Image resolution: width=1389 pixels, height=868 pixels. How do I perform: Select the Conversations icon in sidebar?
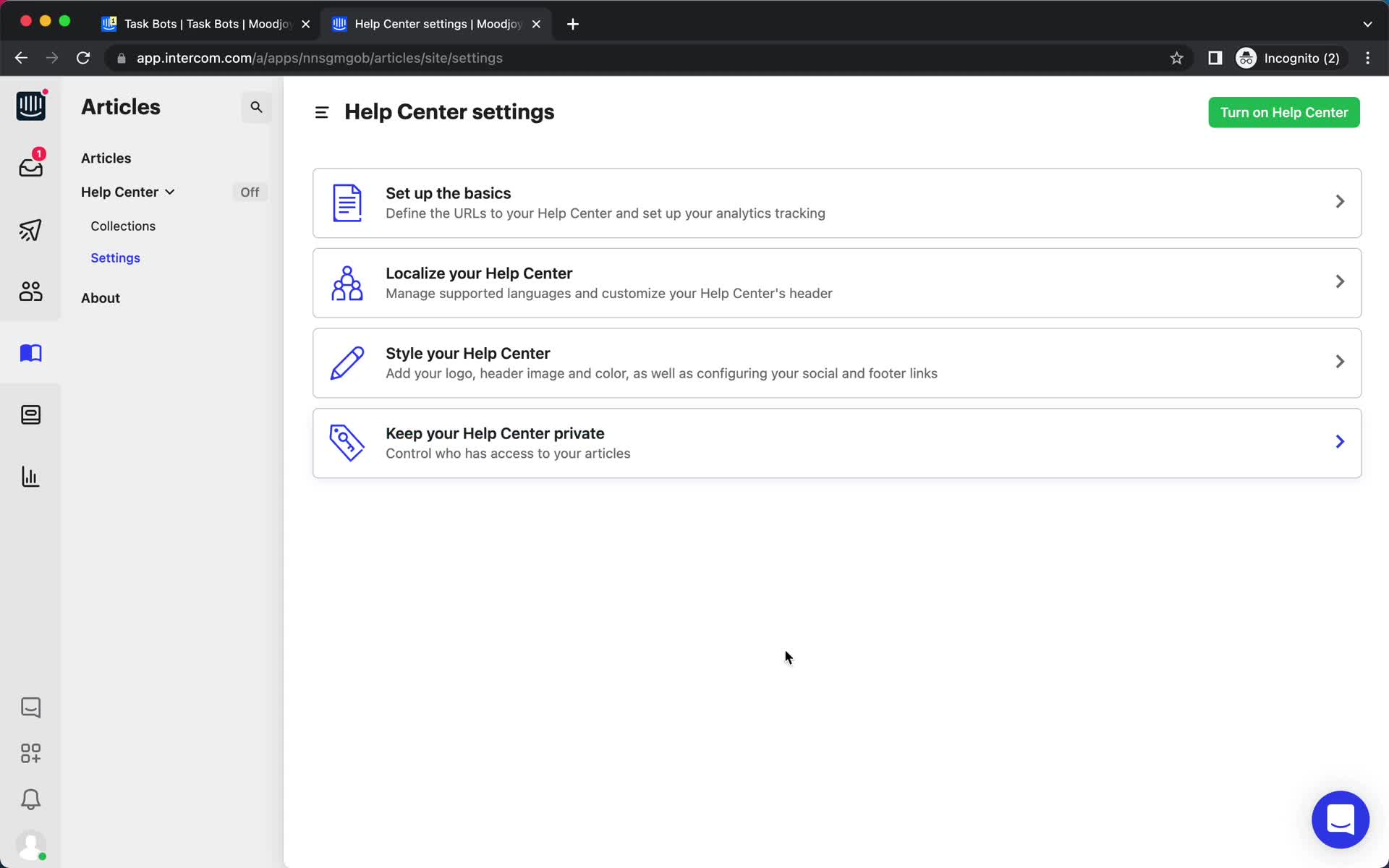pyautogui.click(x=30, y=708)
